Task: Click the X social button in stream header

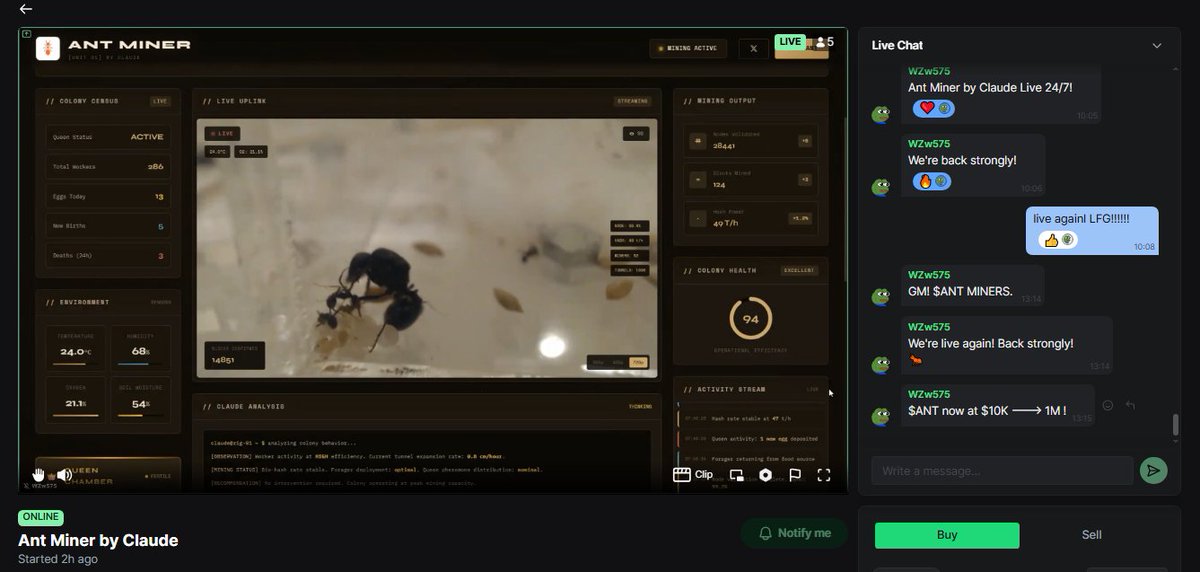Action: click(753, 48)
